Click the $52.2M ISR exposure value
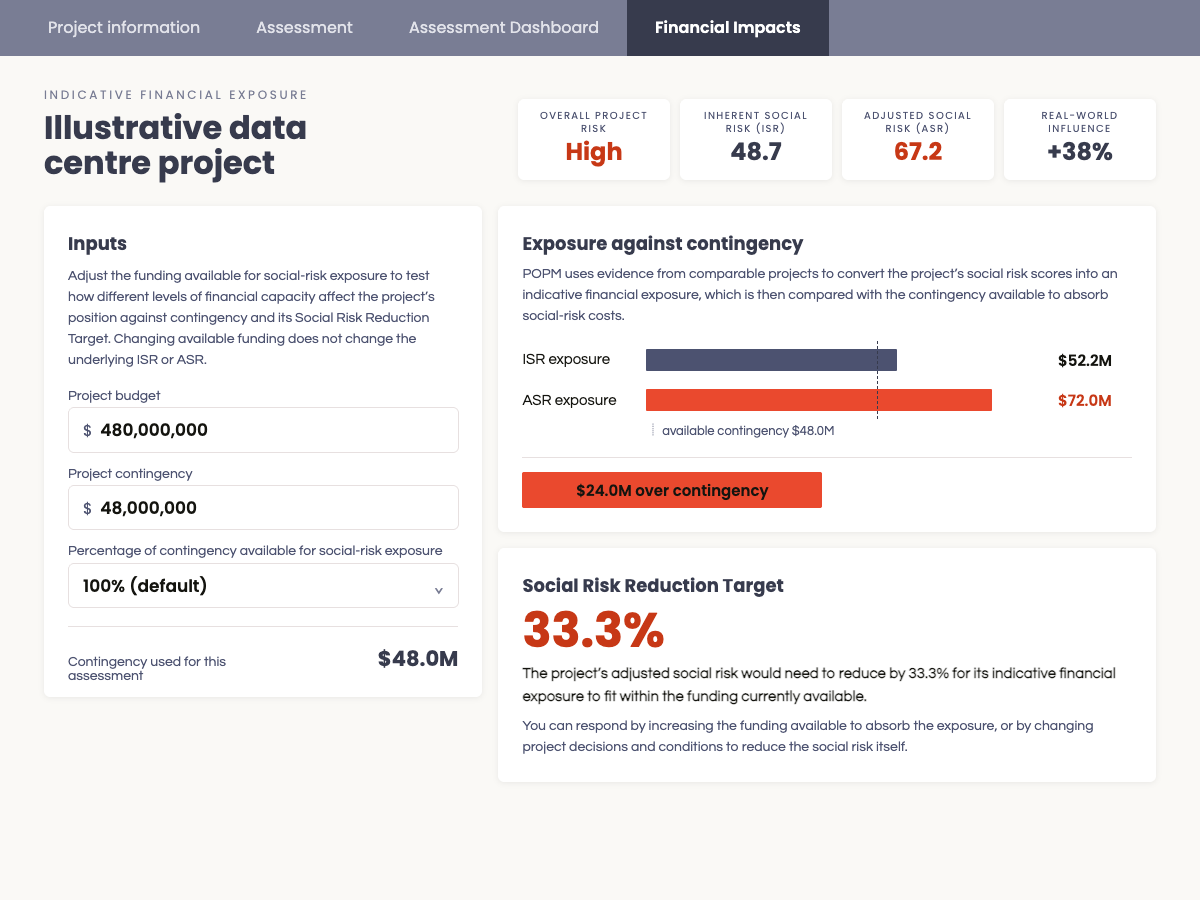 tap(1085, 360)
